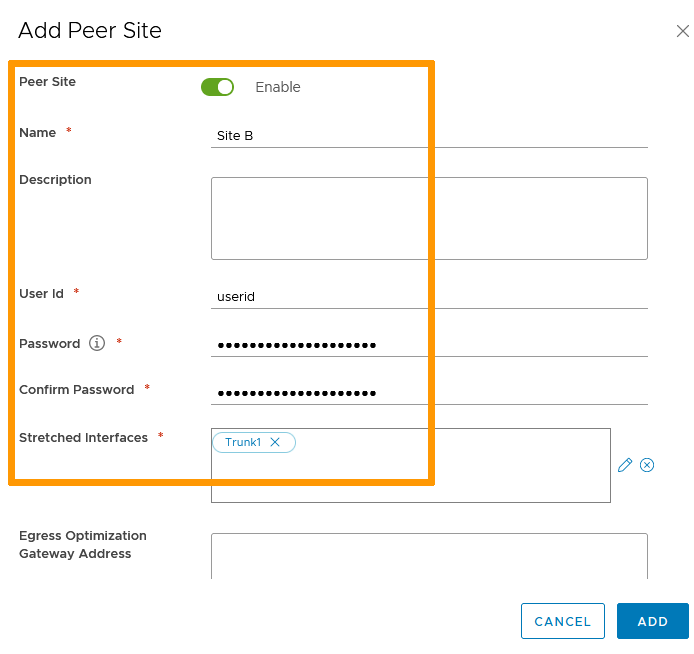The image size is (694, 654).
Task: Click the Password info icon
Action: pos(97,343)
